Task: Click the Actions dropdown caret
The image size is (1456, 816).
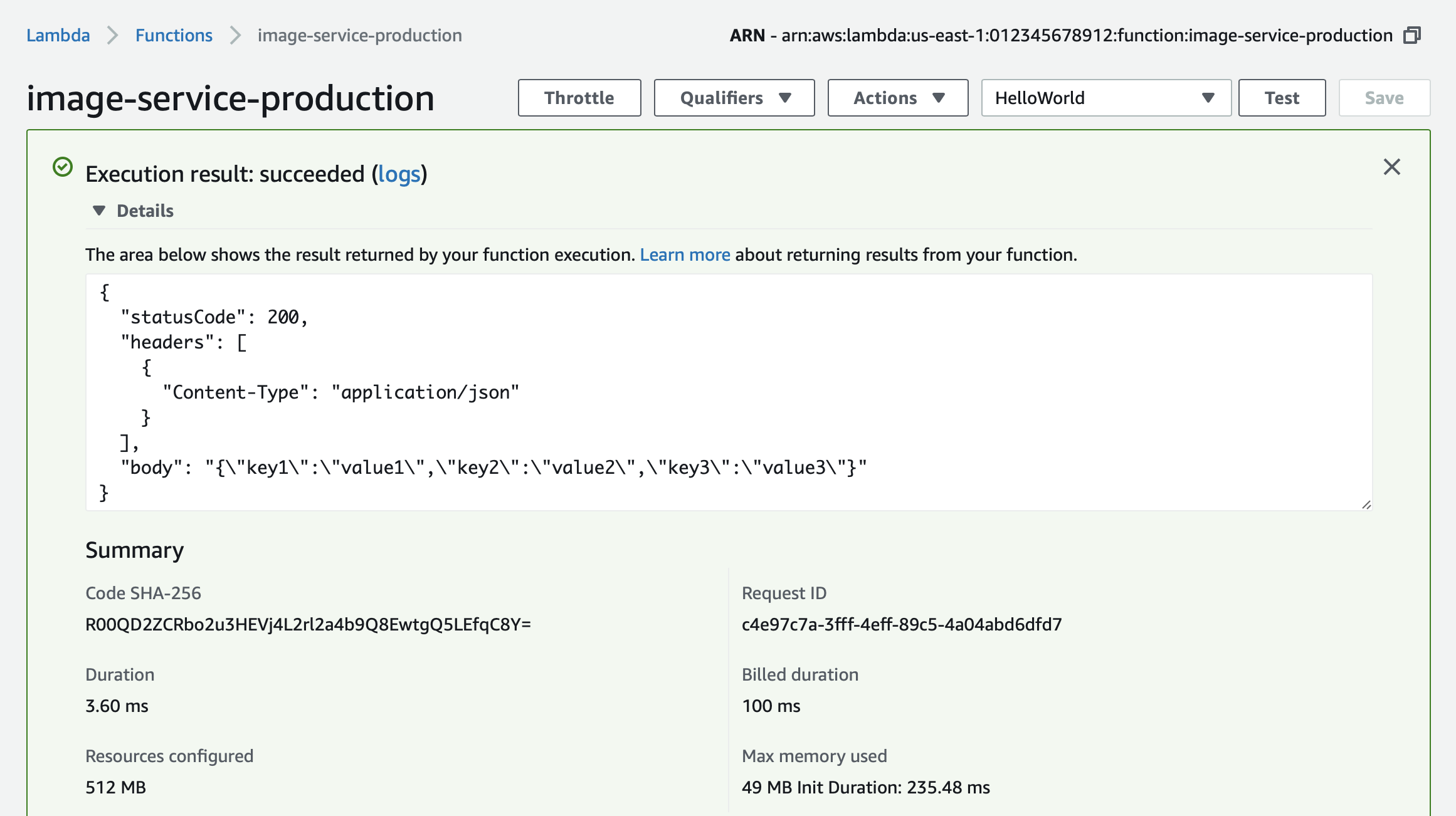Action: click(x=939, y=98)
